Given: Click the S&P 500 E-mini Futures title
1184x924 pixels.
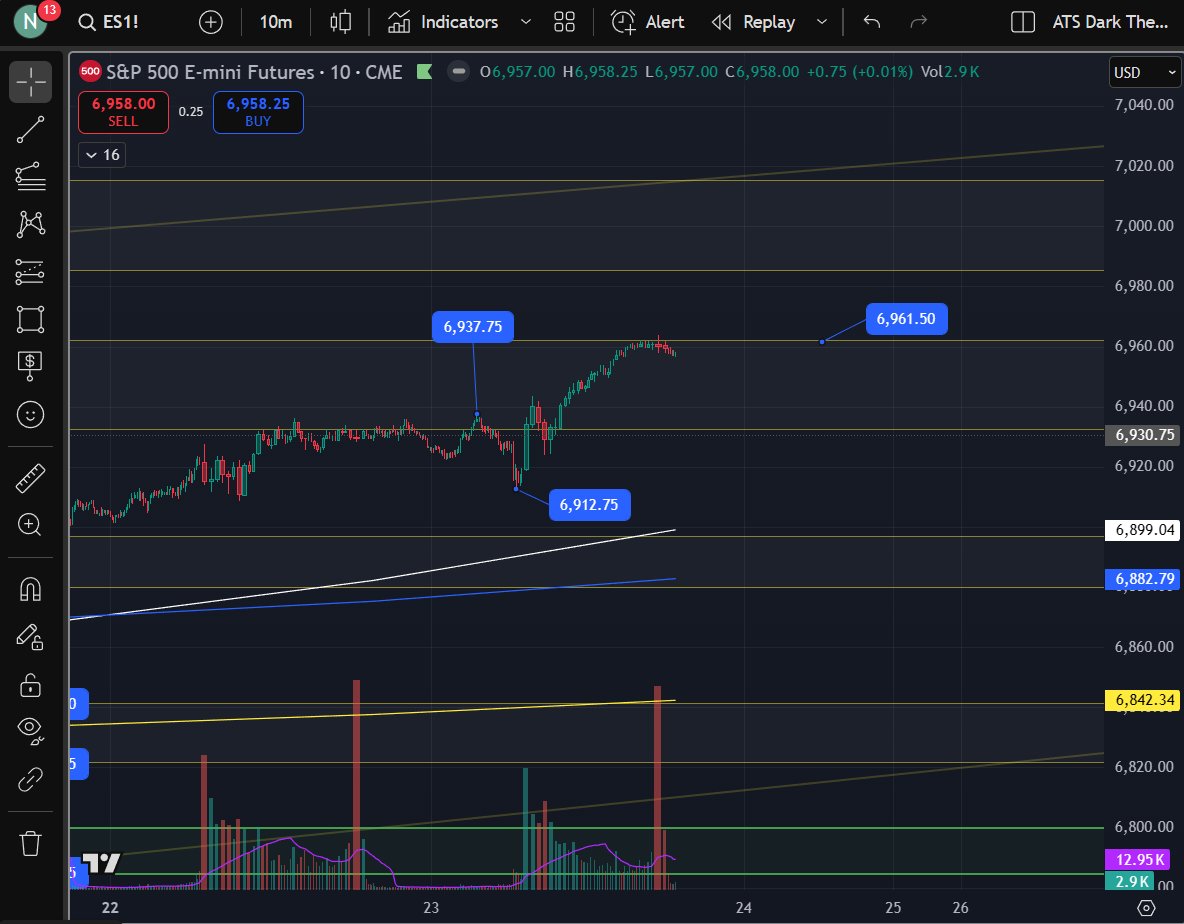Looking at the screenshot, I should [x=254, y=72].
